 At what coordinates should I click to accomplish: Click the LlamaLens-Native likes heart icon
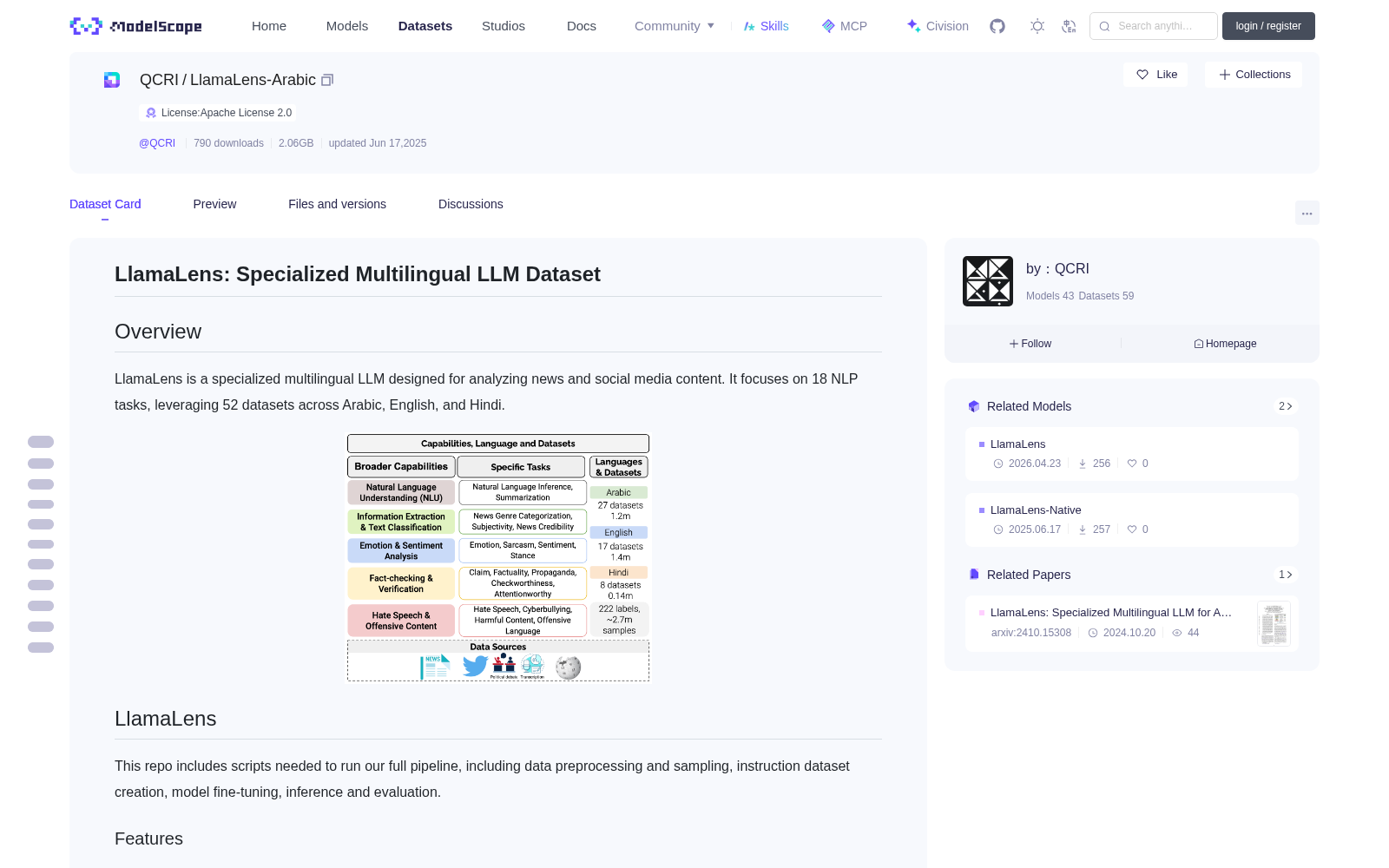[1132, 529]
